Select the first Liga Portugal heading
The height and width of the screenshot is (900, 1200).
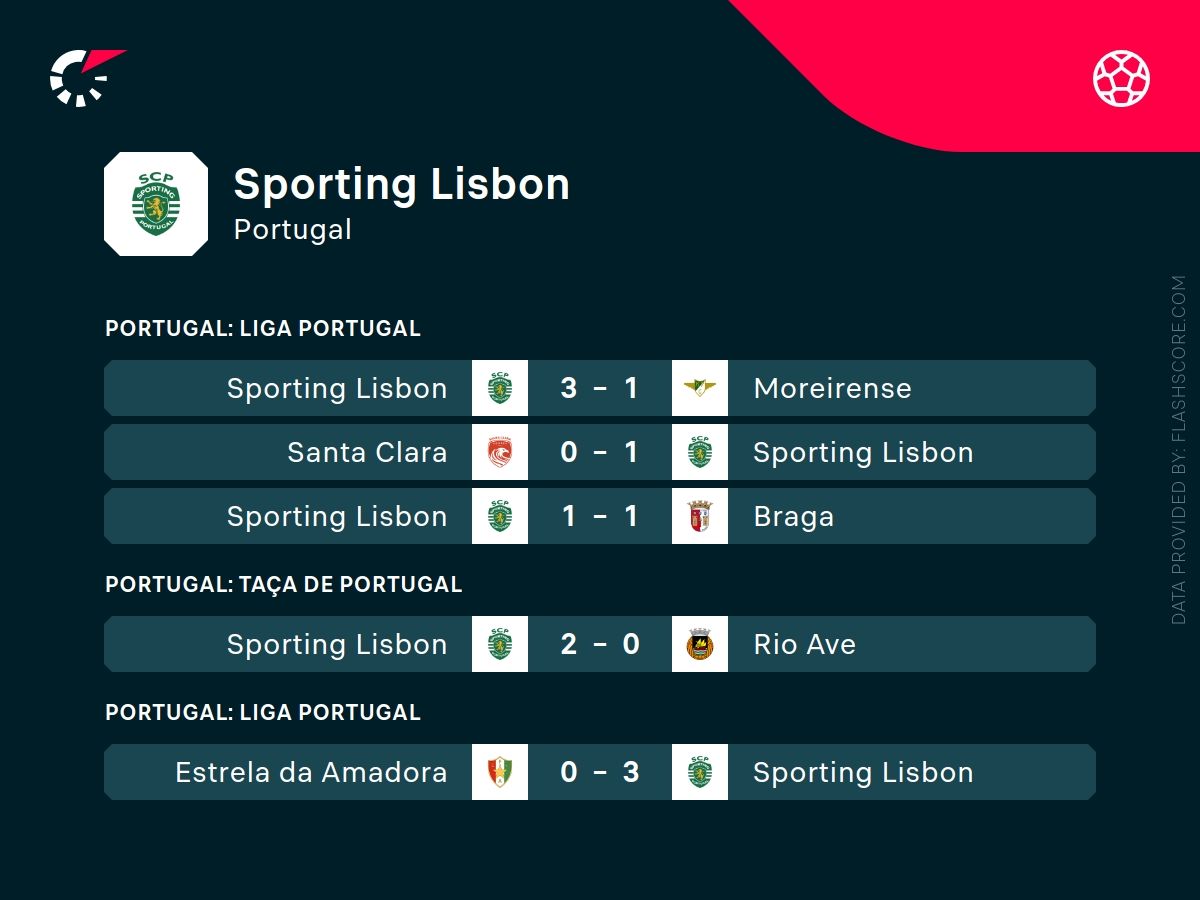[263, 328]
